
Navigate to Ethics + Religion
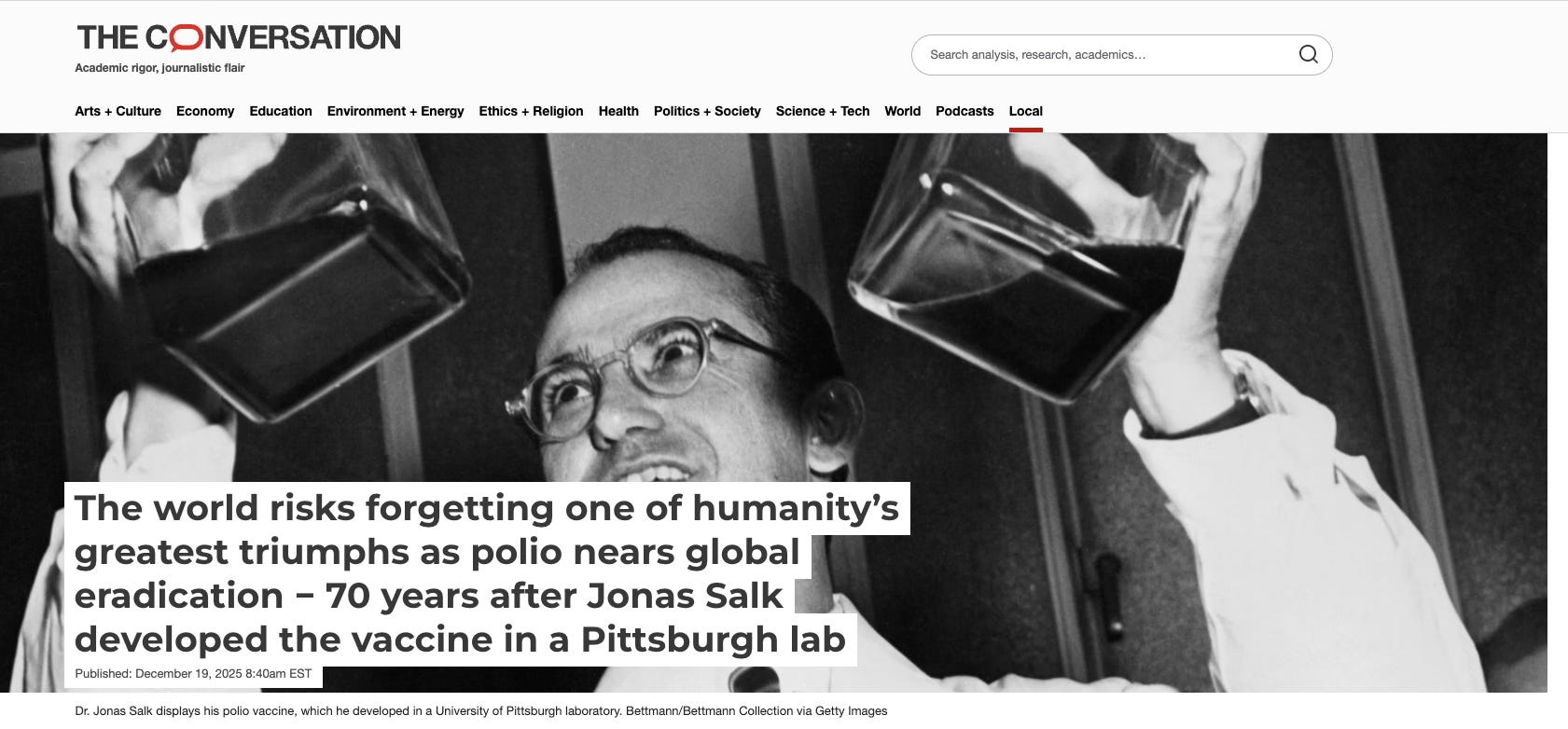coord(531,111)
